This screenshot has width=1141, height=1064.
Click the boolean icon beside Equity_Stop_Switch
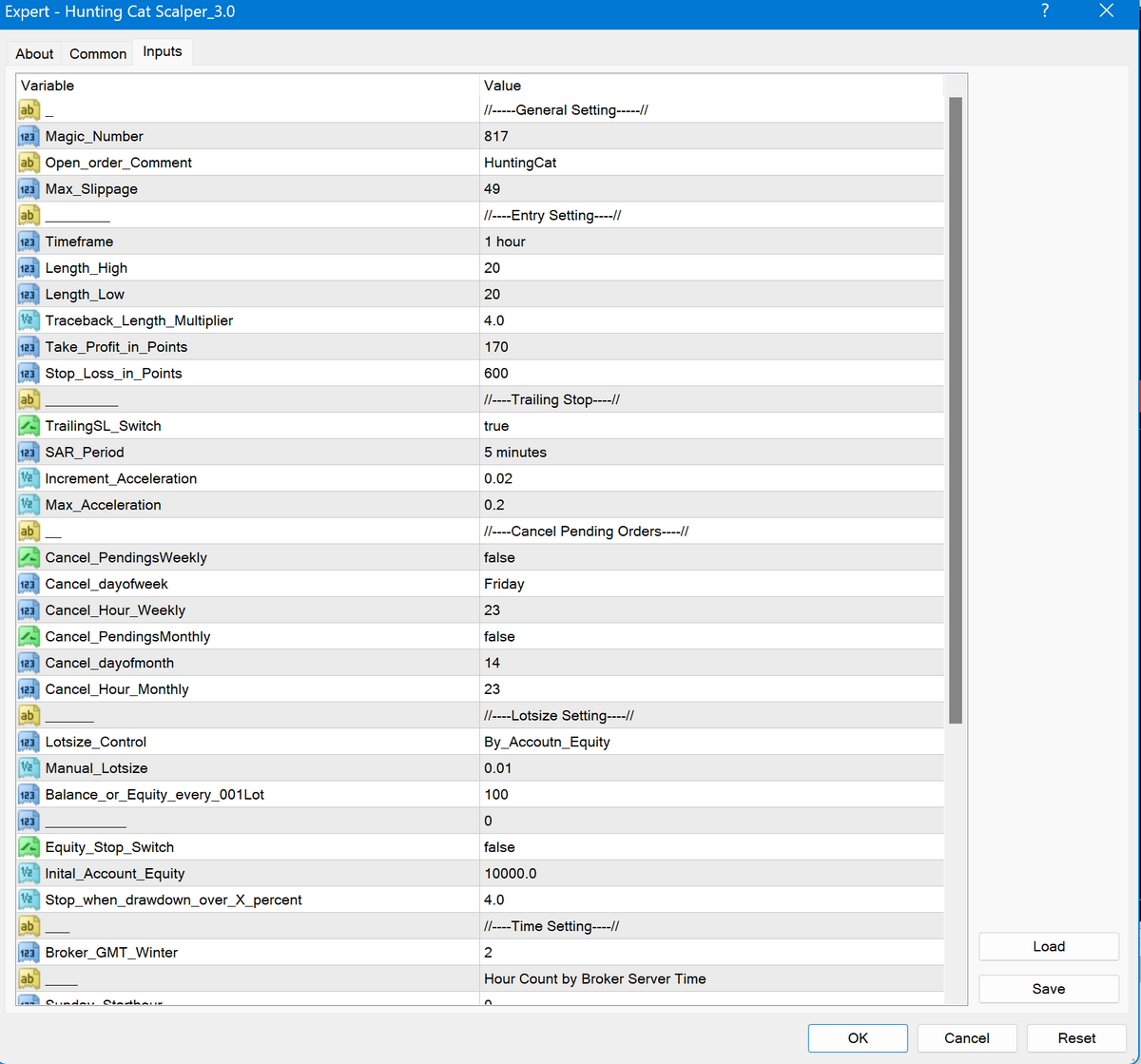[28, 847]
